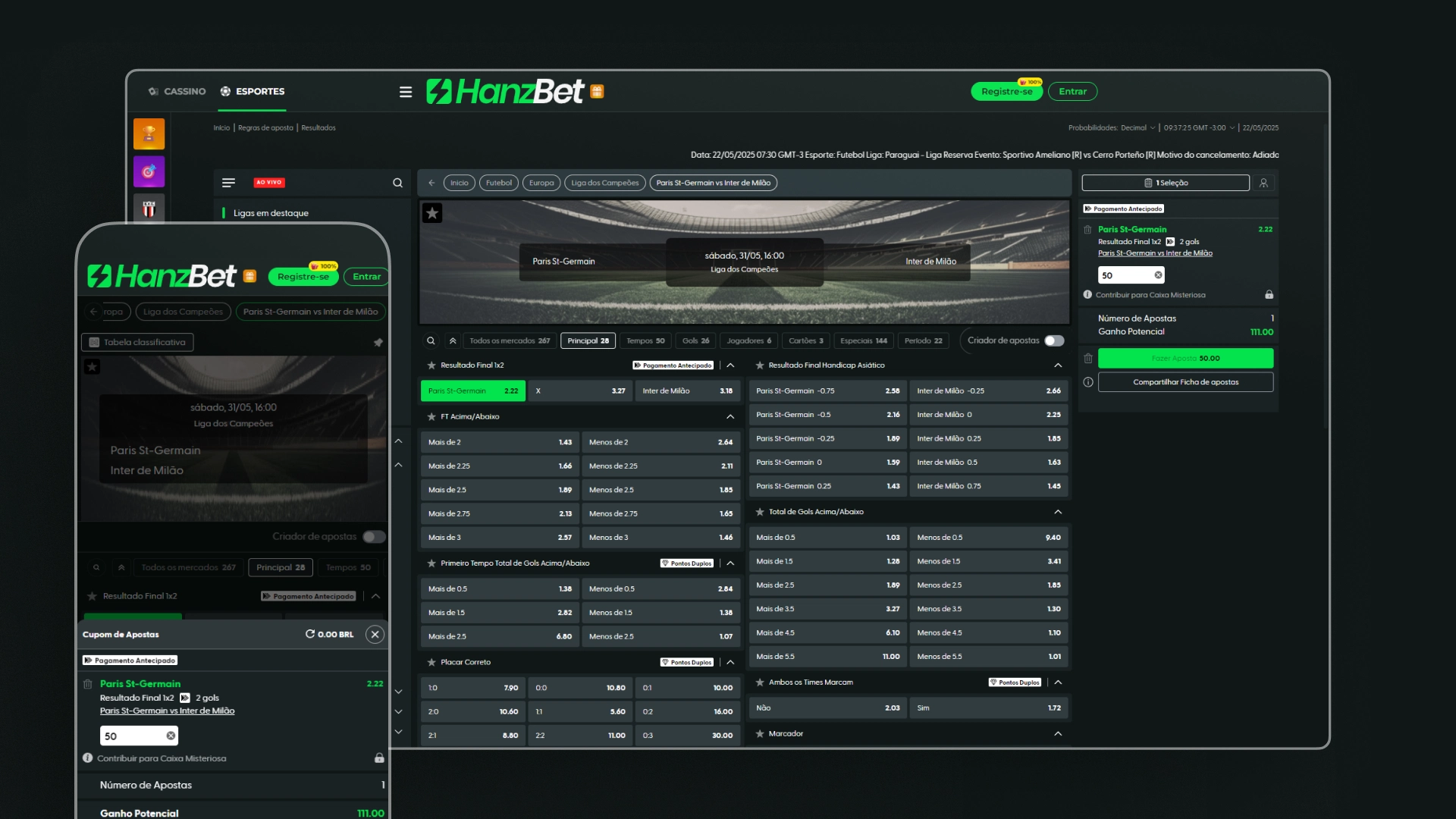The image size is (1456, 819).
Task: Select Paris St-Germain 2.22 odds
Action: coord(473,391)
